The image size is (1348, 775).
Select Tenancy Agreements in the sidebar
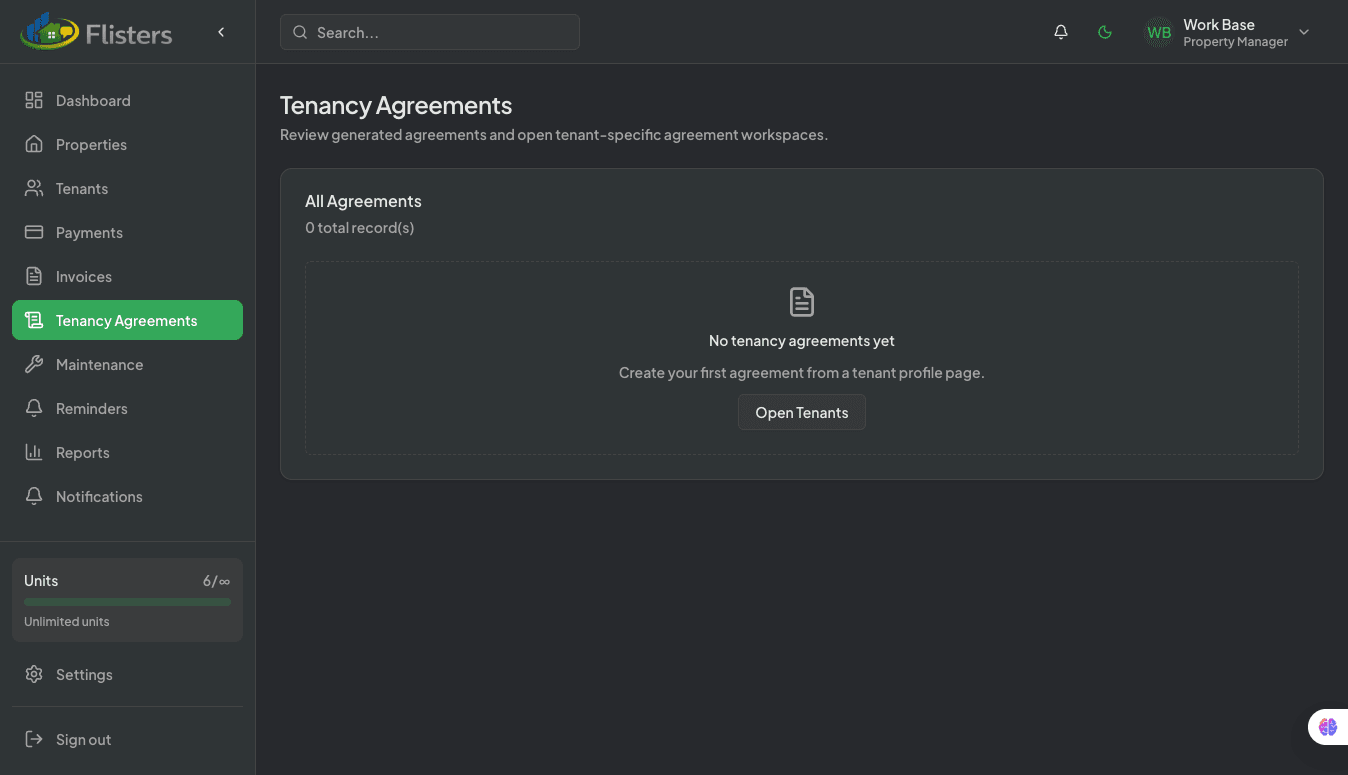(127, 320)
